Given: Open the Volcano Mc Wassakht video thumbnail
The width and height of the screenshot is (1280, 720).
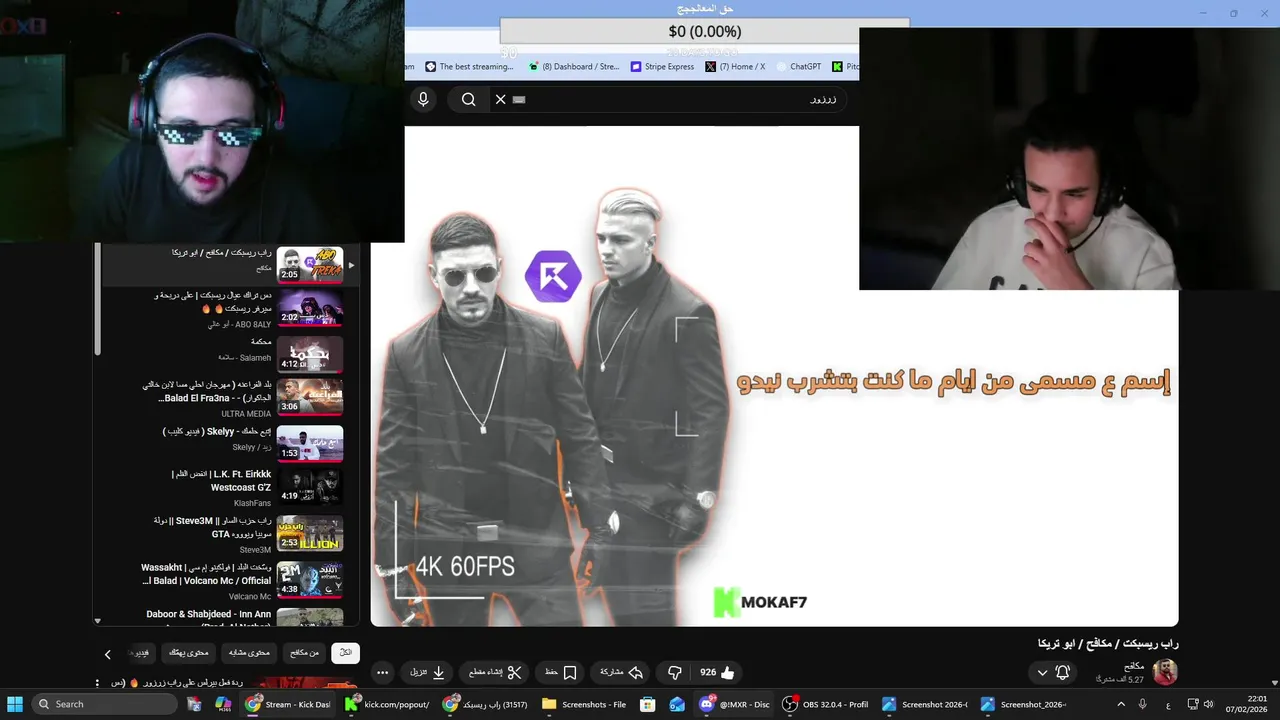Looking at the screenshot, I should (x=310, y=578).
